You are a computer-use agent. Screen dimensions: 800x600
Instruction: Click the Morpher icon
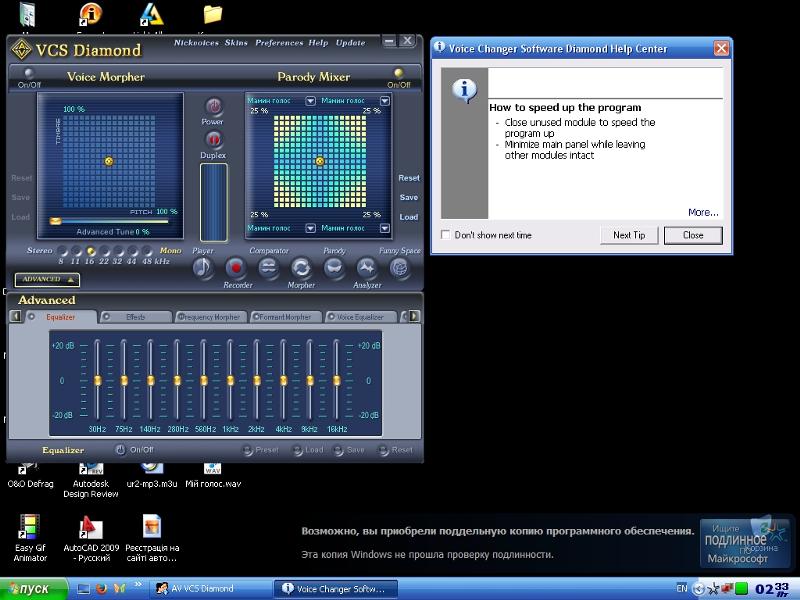click(301, 268)
